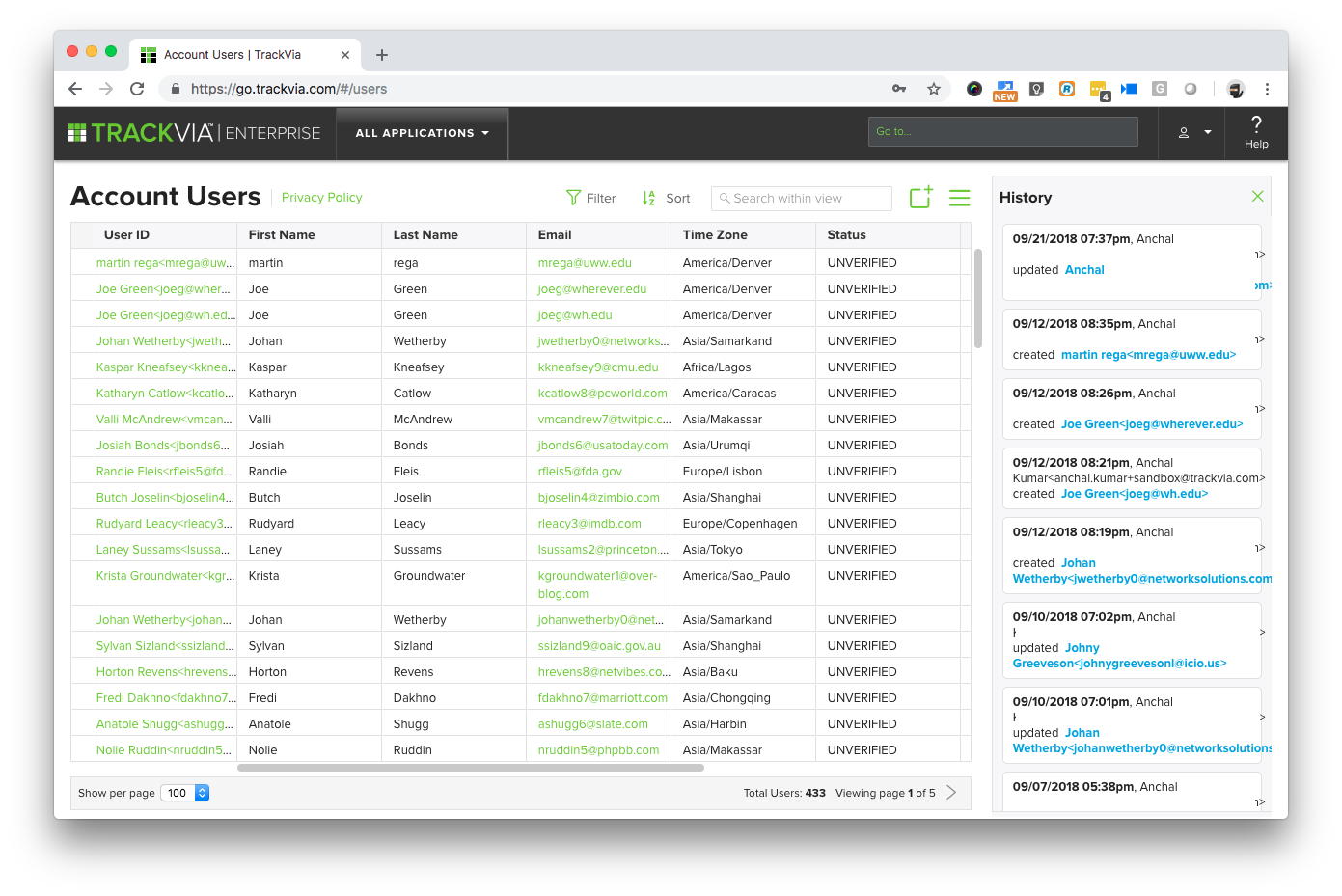
Task: Go to the next page of users
Action: [951, 793]
